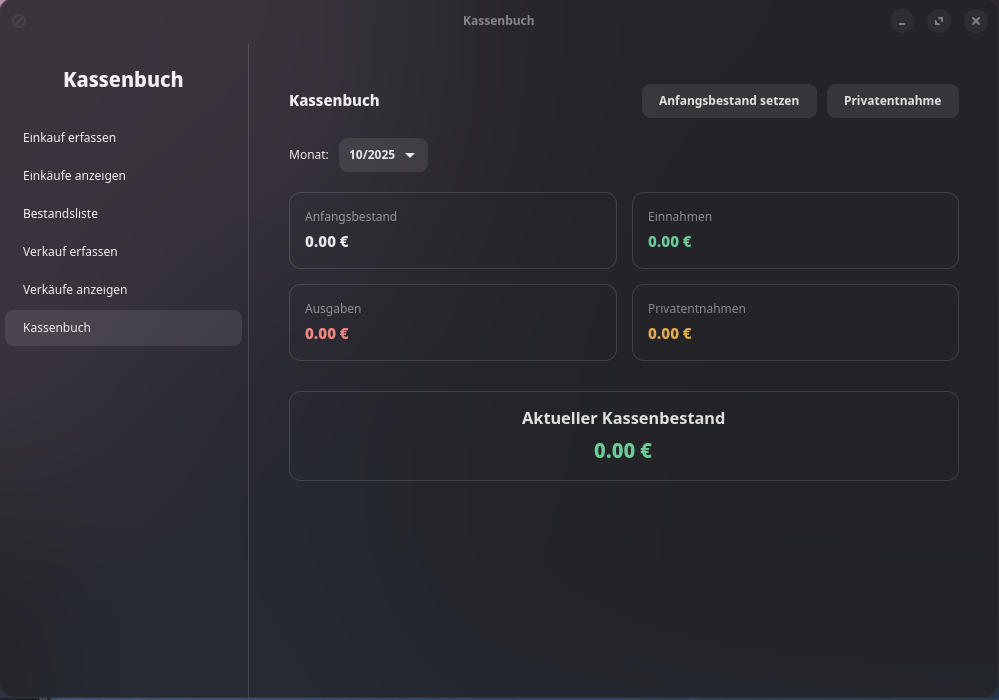Select the Ausgaben card with red amount

click(452, 322)
